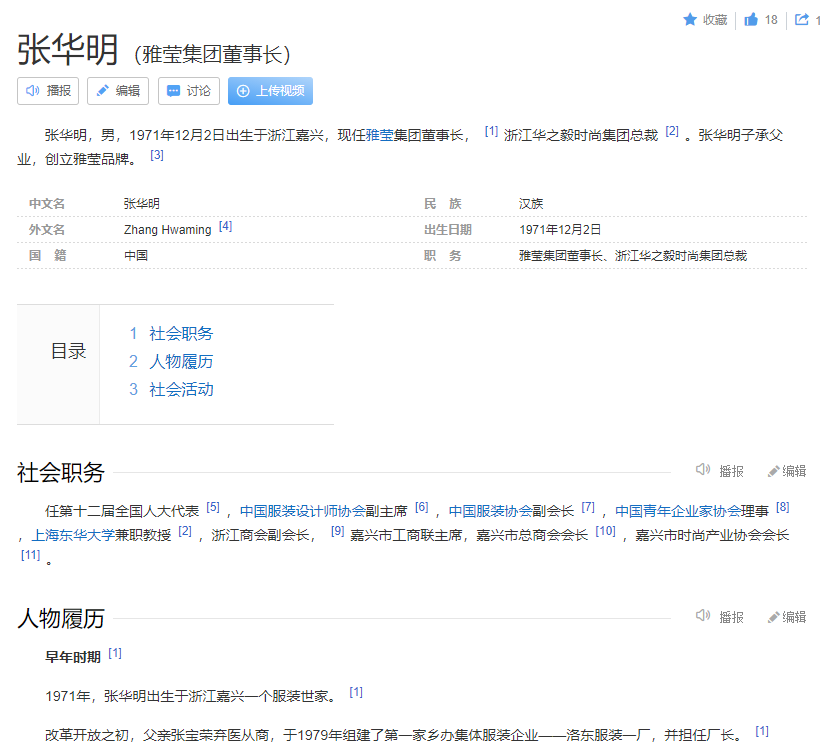This screenshot has width=834, height=753.
Task: Open 中国服装协会 link
Action: [x=490, y=511]
